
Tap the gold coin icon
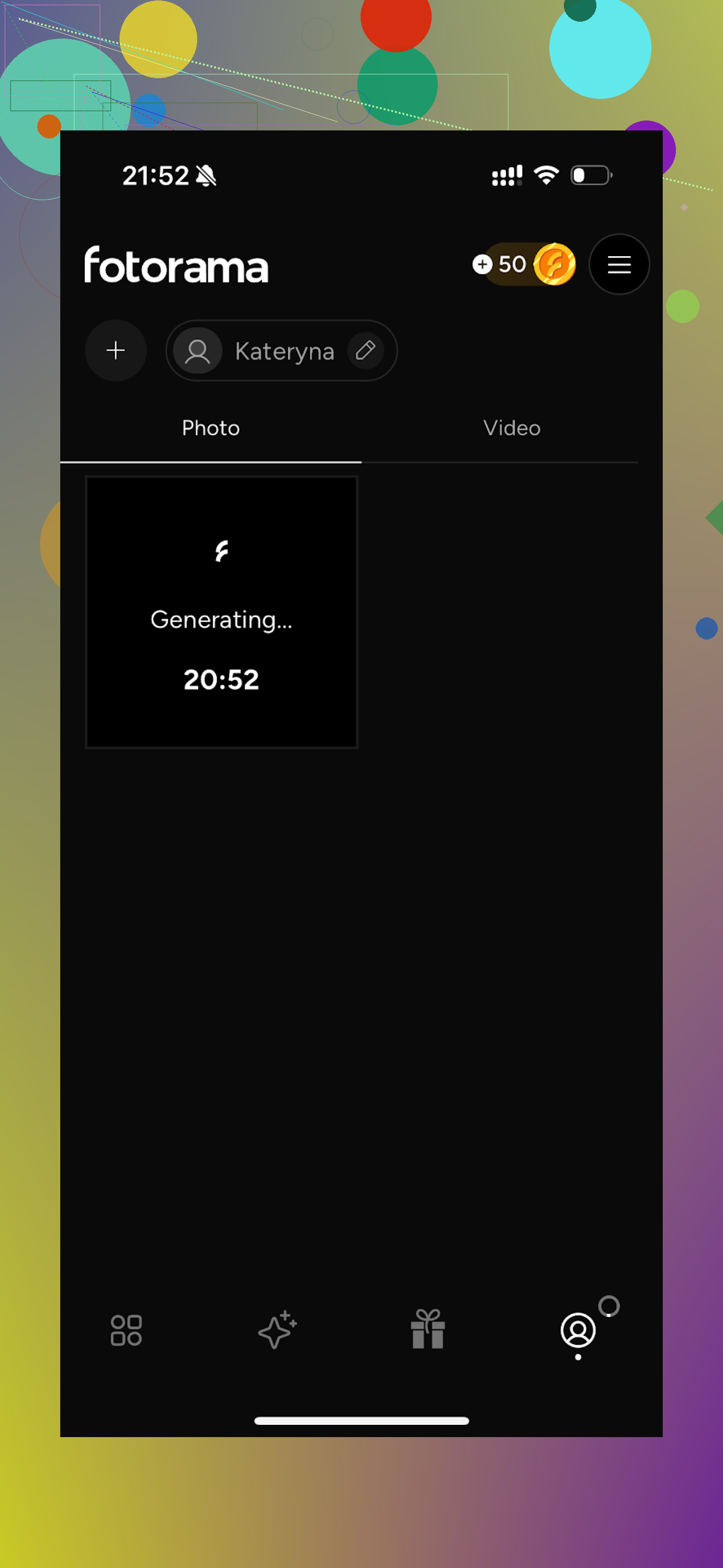coord(554,264)
